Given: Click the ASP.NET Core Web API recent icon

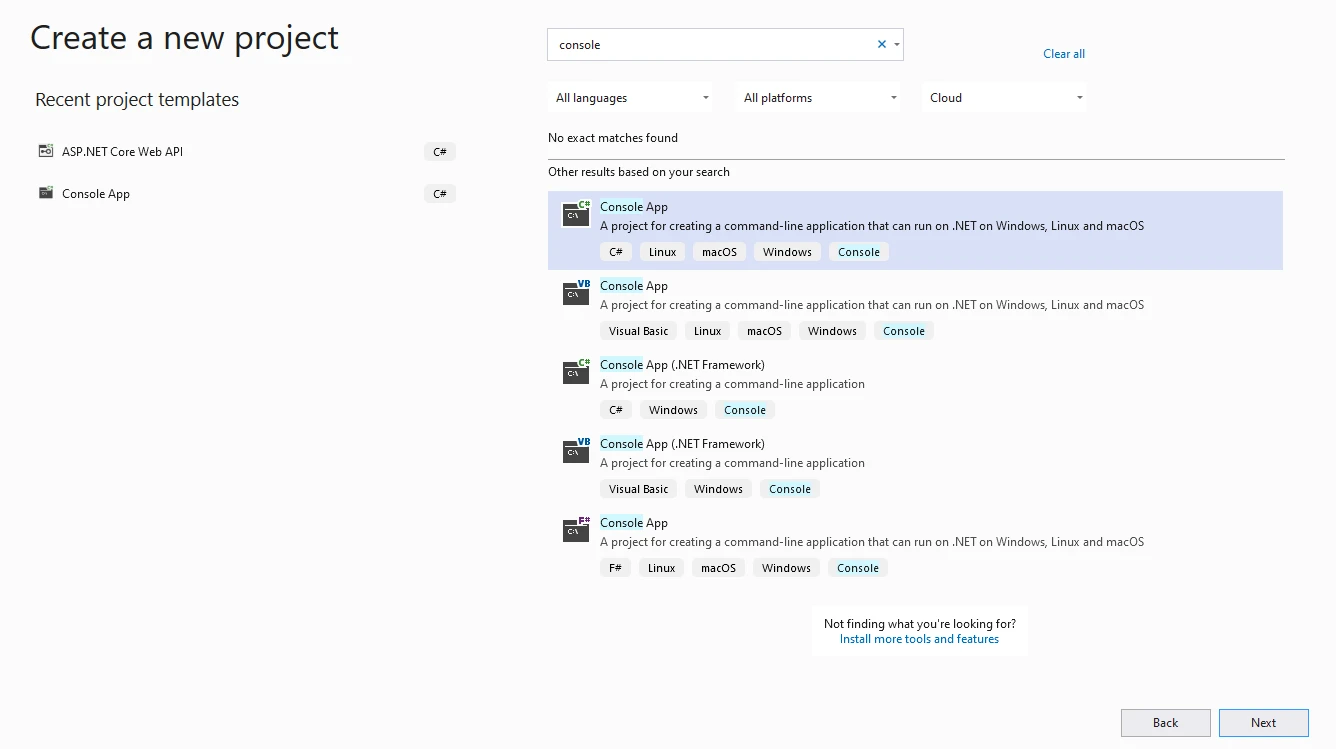Looking at the screenshot, I should (46, 152).
